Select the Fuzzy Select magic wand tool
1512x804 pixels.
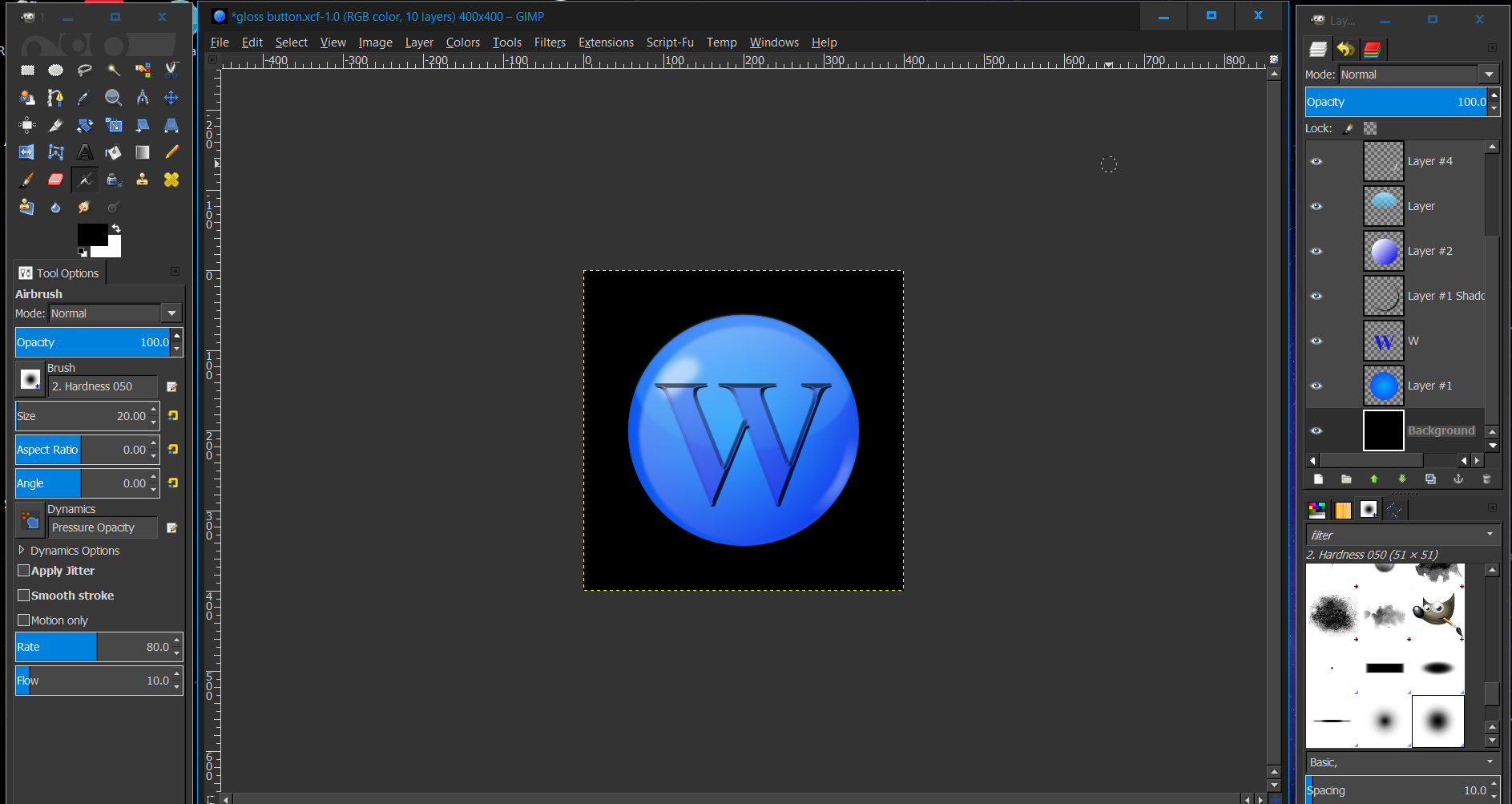[x=113, y=71]
